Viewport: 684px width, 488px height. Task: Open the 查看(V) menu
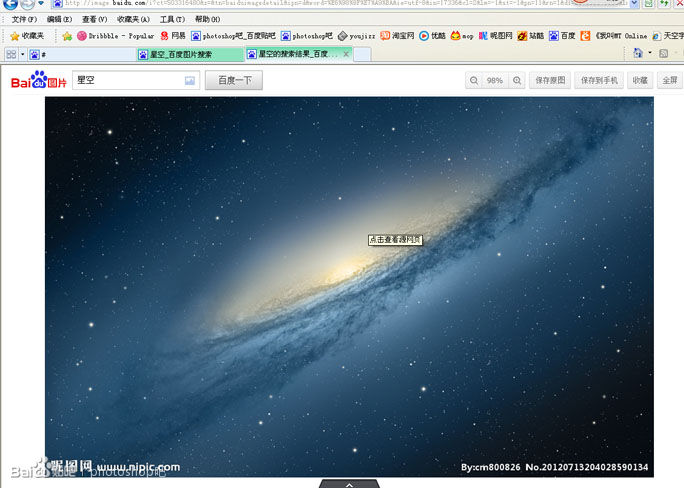click(95, 19)
